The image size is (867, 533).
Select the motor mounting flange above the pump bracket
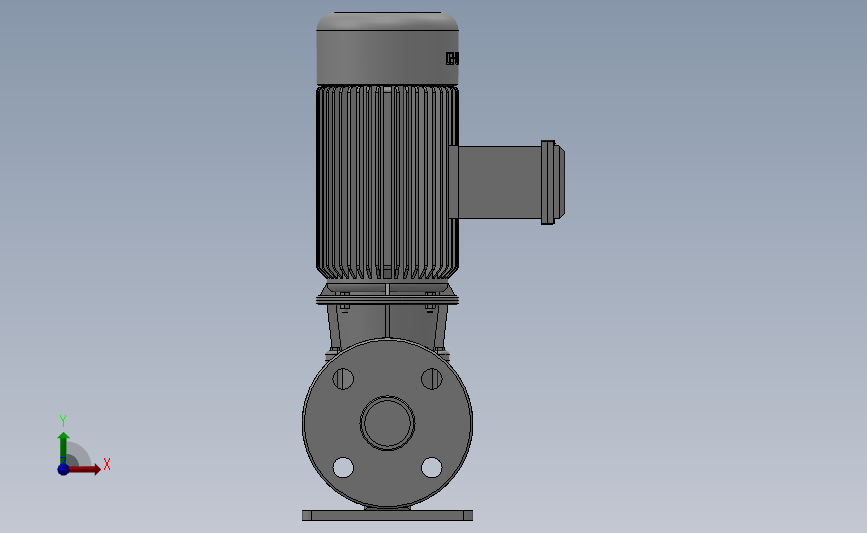(387, 300)
